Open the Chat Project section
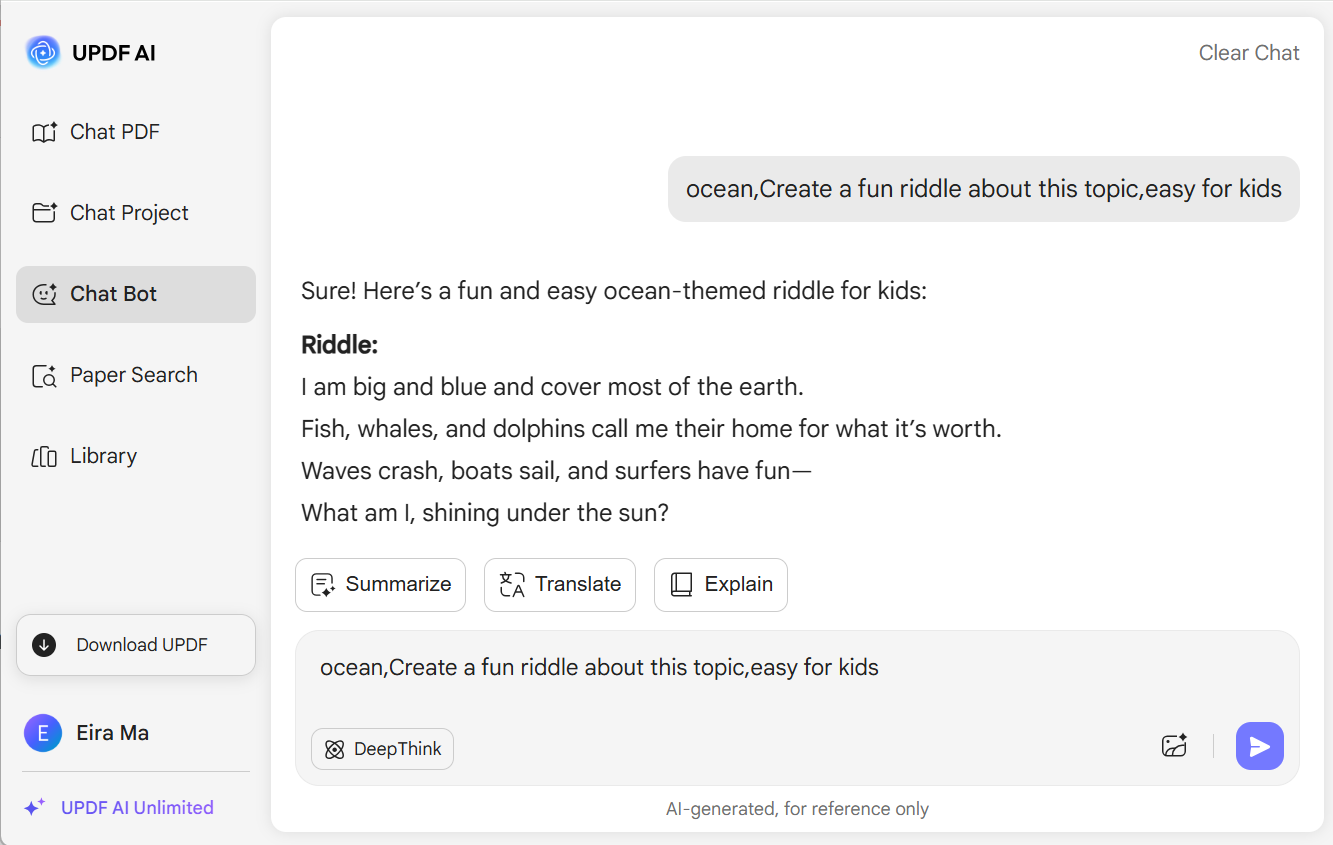The width and height of the screenshot is (1333, 845). pos(136,213)
